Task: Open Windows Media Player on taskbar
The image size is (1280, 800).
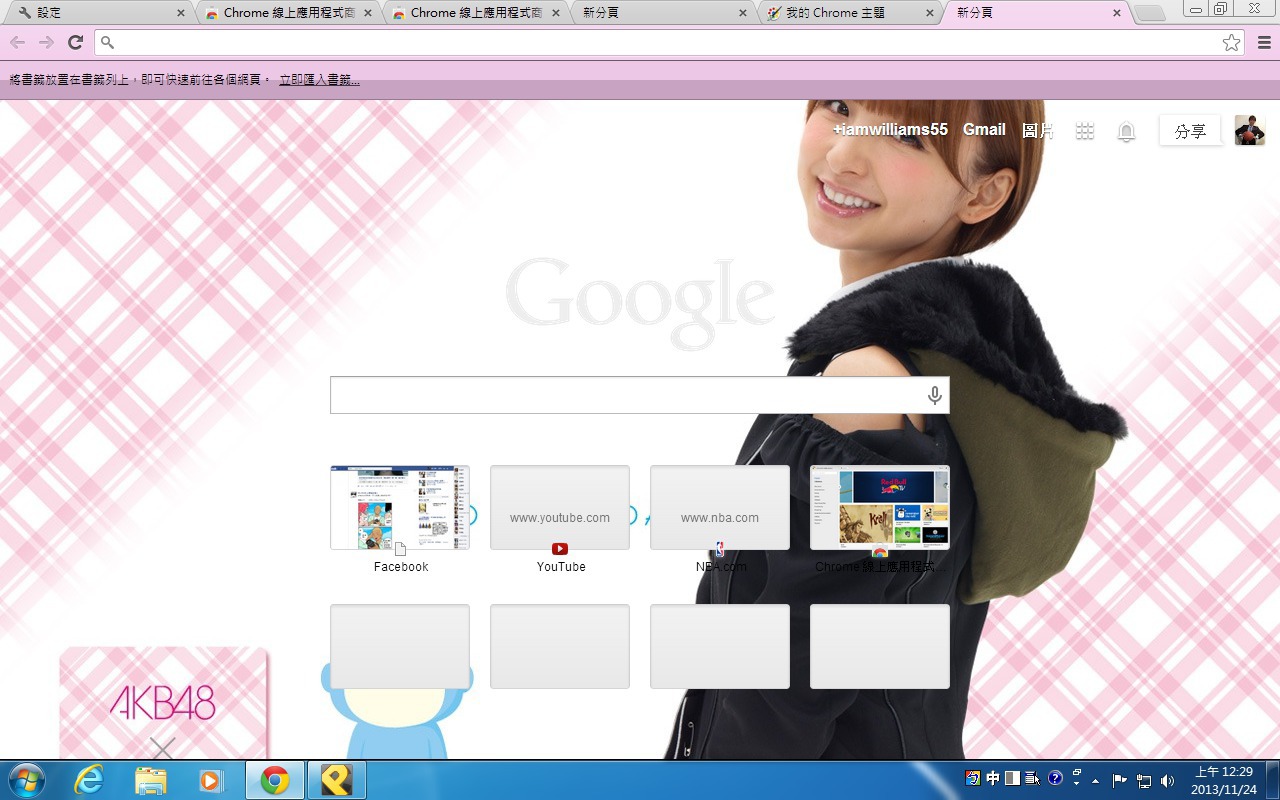Action: point(211,780)
